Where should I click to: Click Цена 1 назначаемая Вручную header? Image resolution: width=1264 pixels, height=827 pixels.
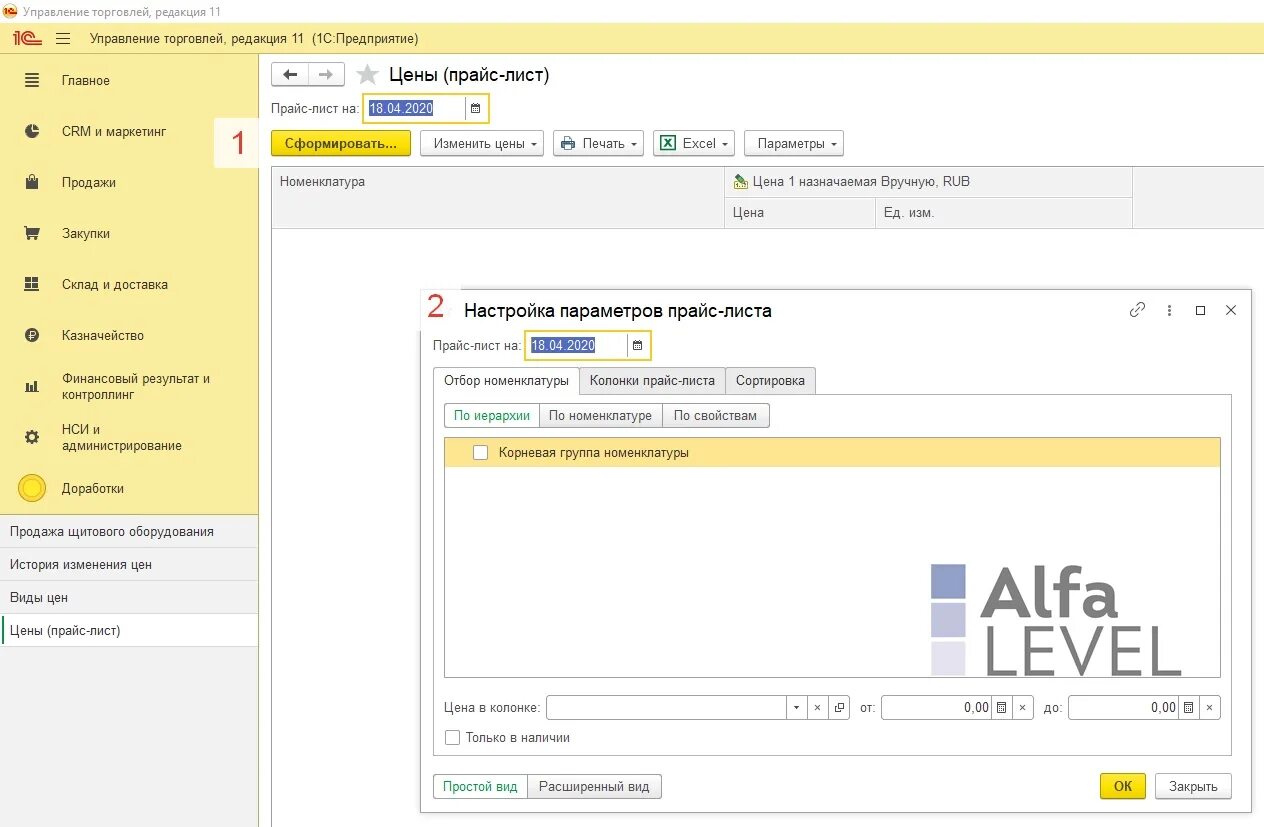[928, 182]
